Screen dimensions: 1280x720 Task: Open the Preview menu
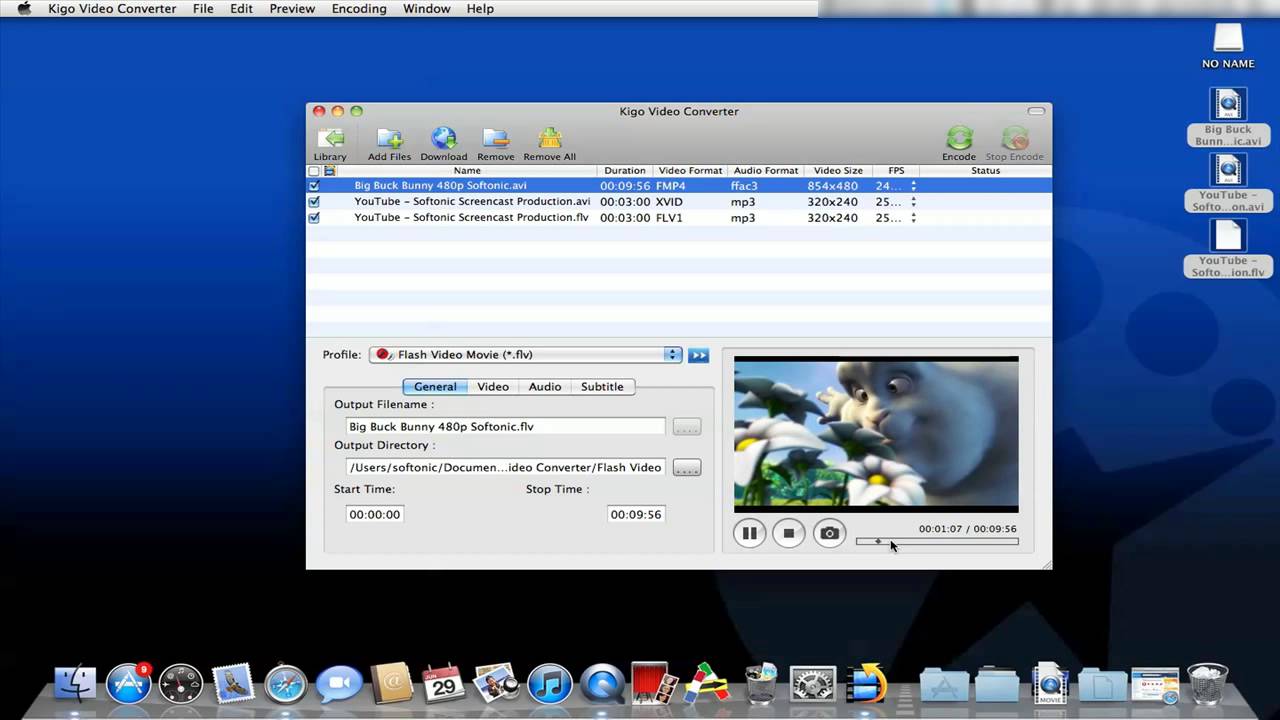(292, 9)
